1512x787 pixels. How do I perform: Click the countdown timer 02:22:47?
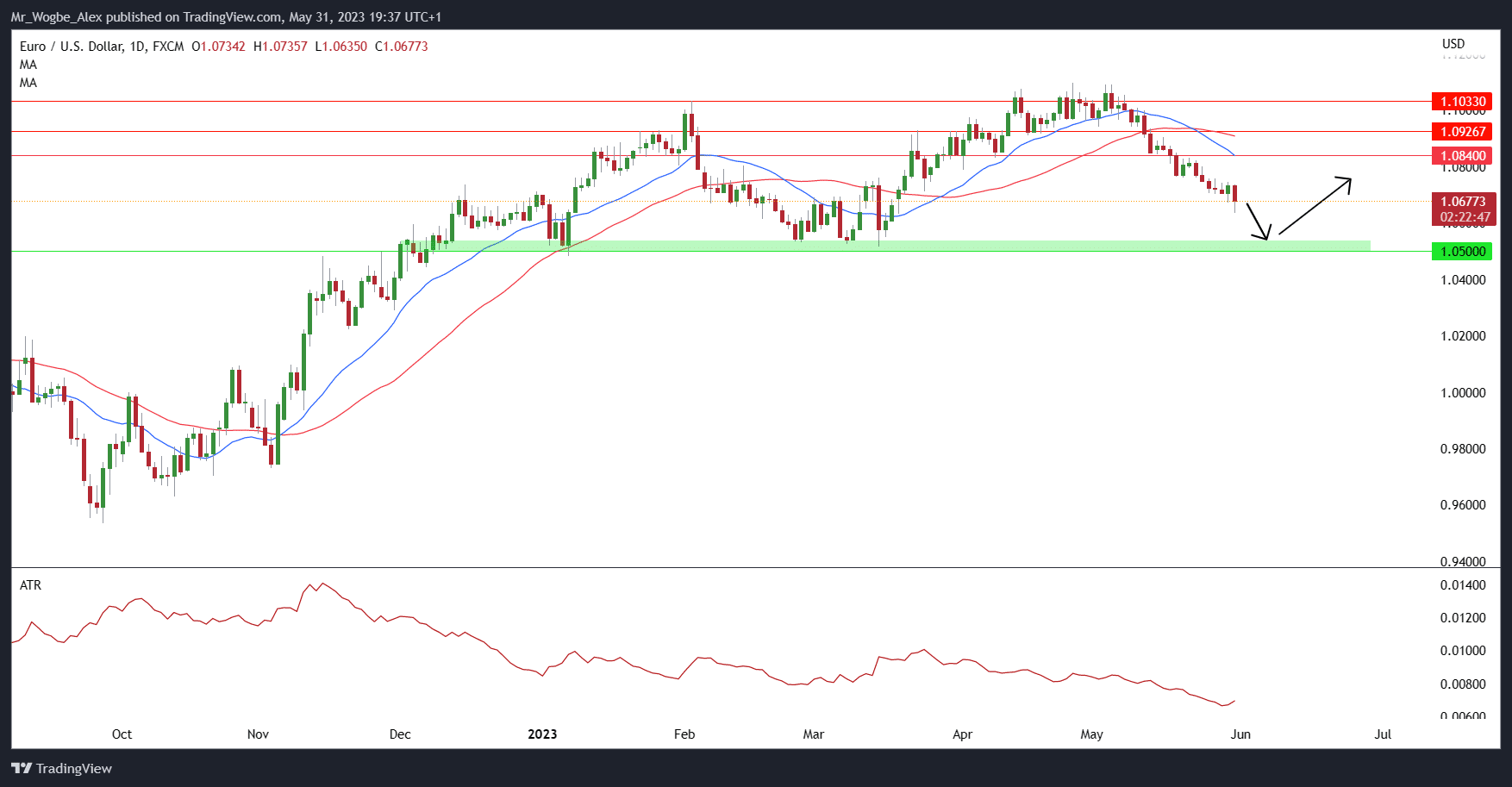tap(1464, 217)
